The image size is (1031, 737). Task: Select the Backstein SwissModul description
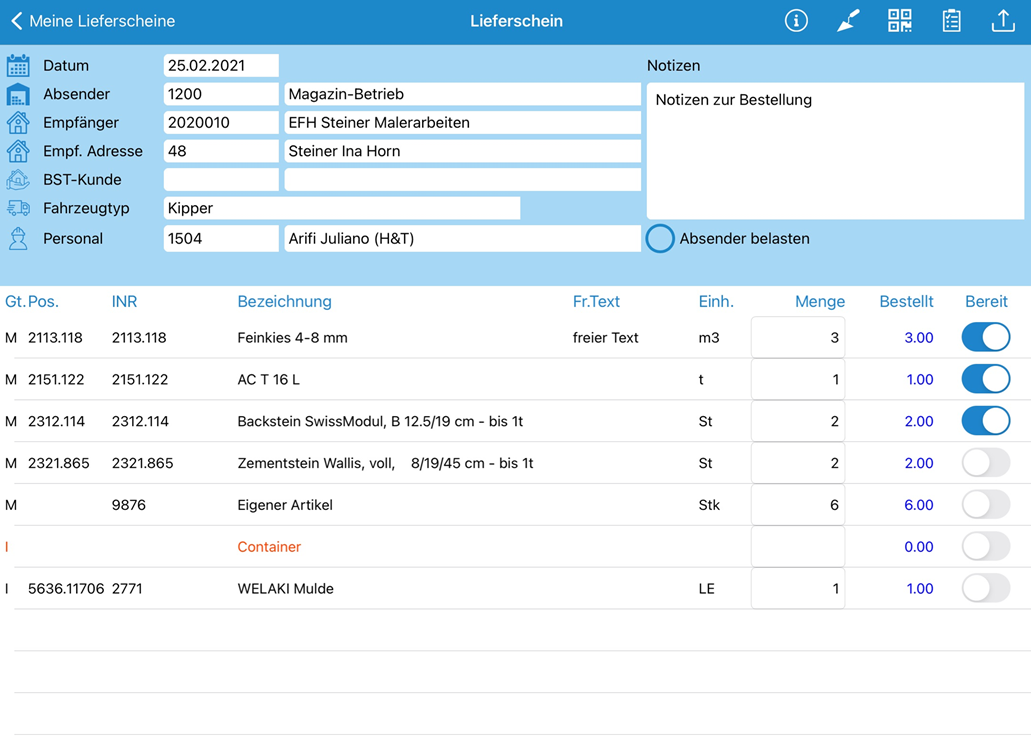(380, 421)
